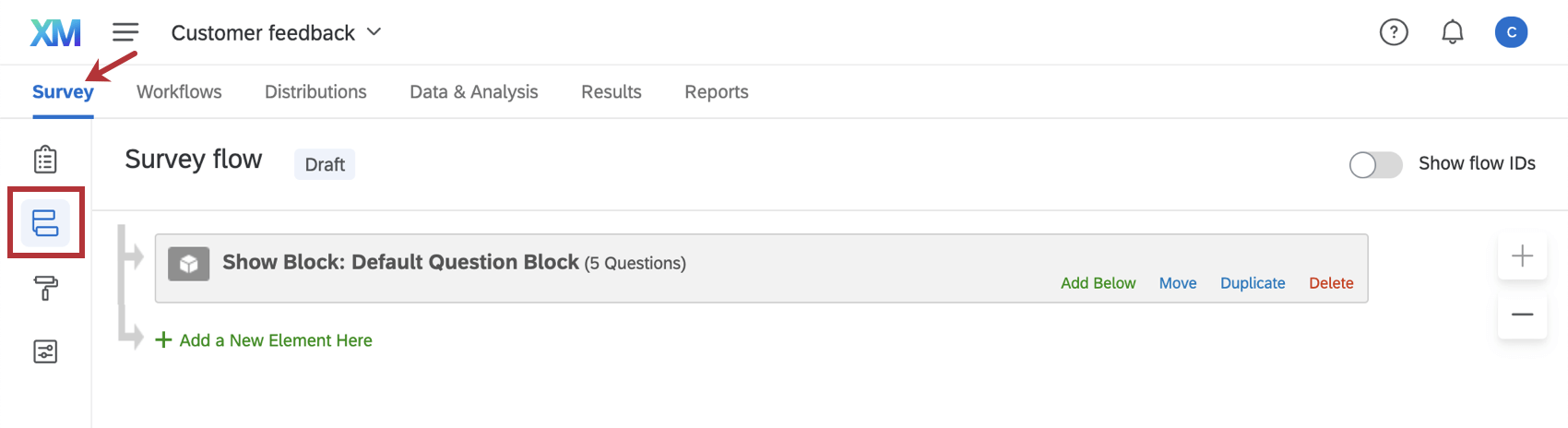
Task: Open Survey options sidebar icon
Action: click(45, 351)
